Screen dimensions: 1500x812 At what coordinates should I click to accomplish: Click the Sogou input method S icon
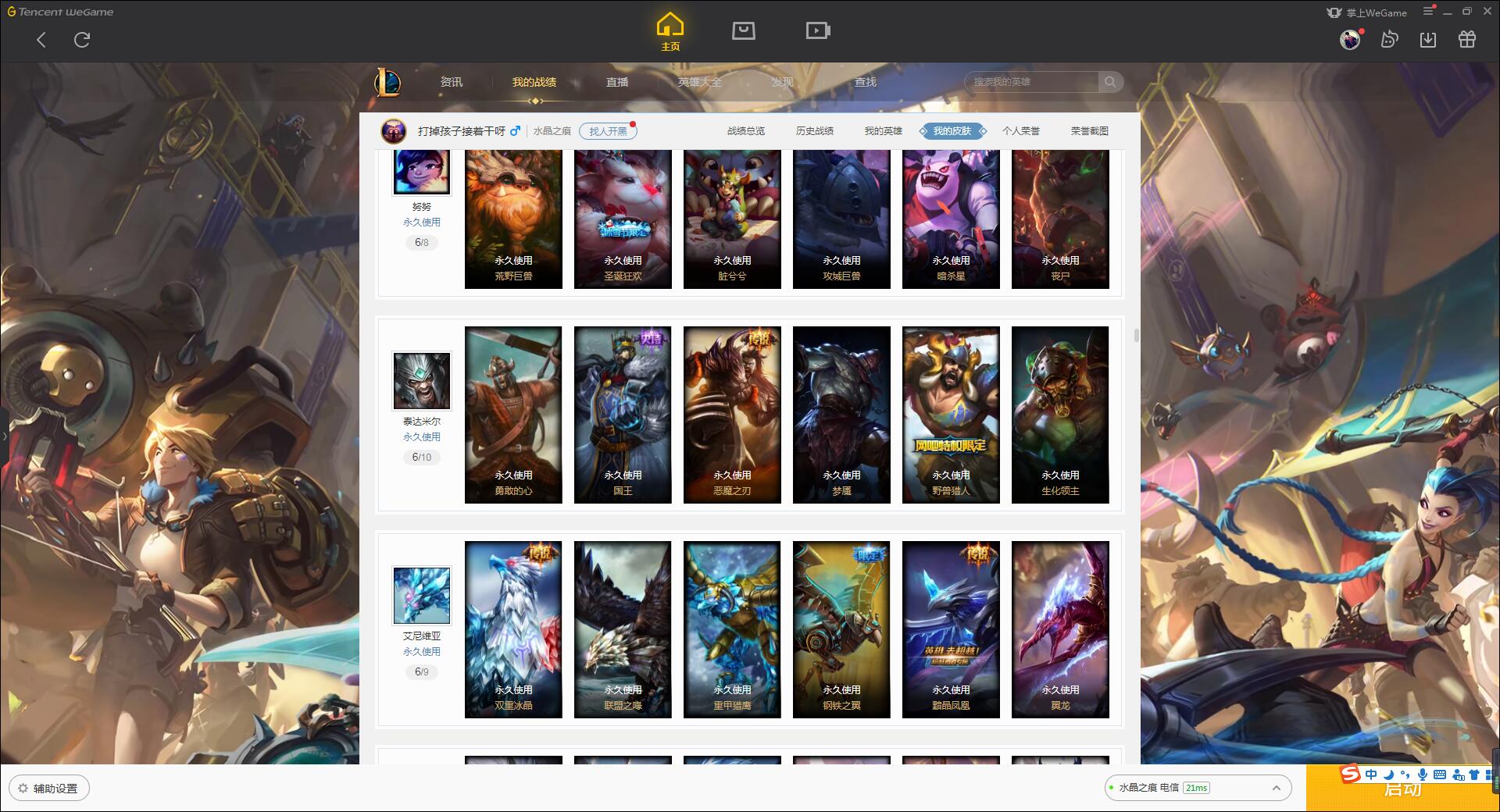point(1351,774)
